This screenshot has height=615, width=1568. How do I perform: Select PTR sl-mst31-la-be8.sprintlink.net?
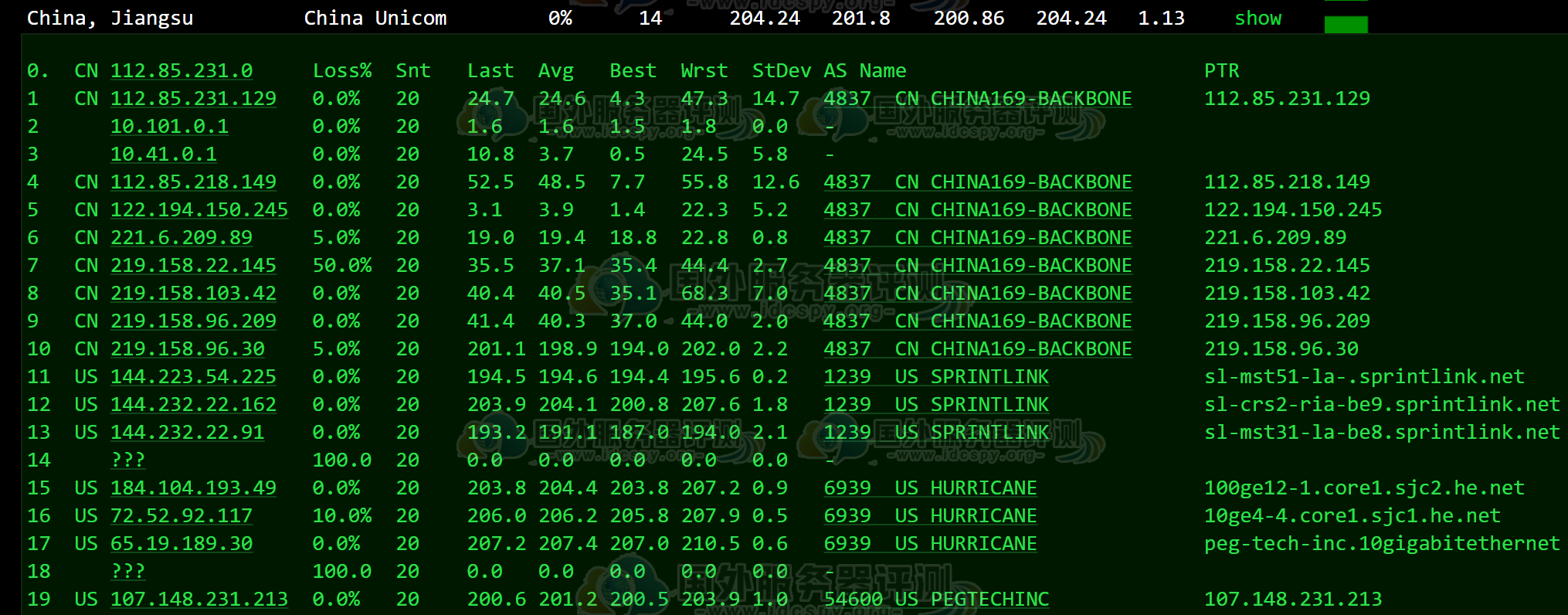pos(1382,432)
